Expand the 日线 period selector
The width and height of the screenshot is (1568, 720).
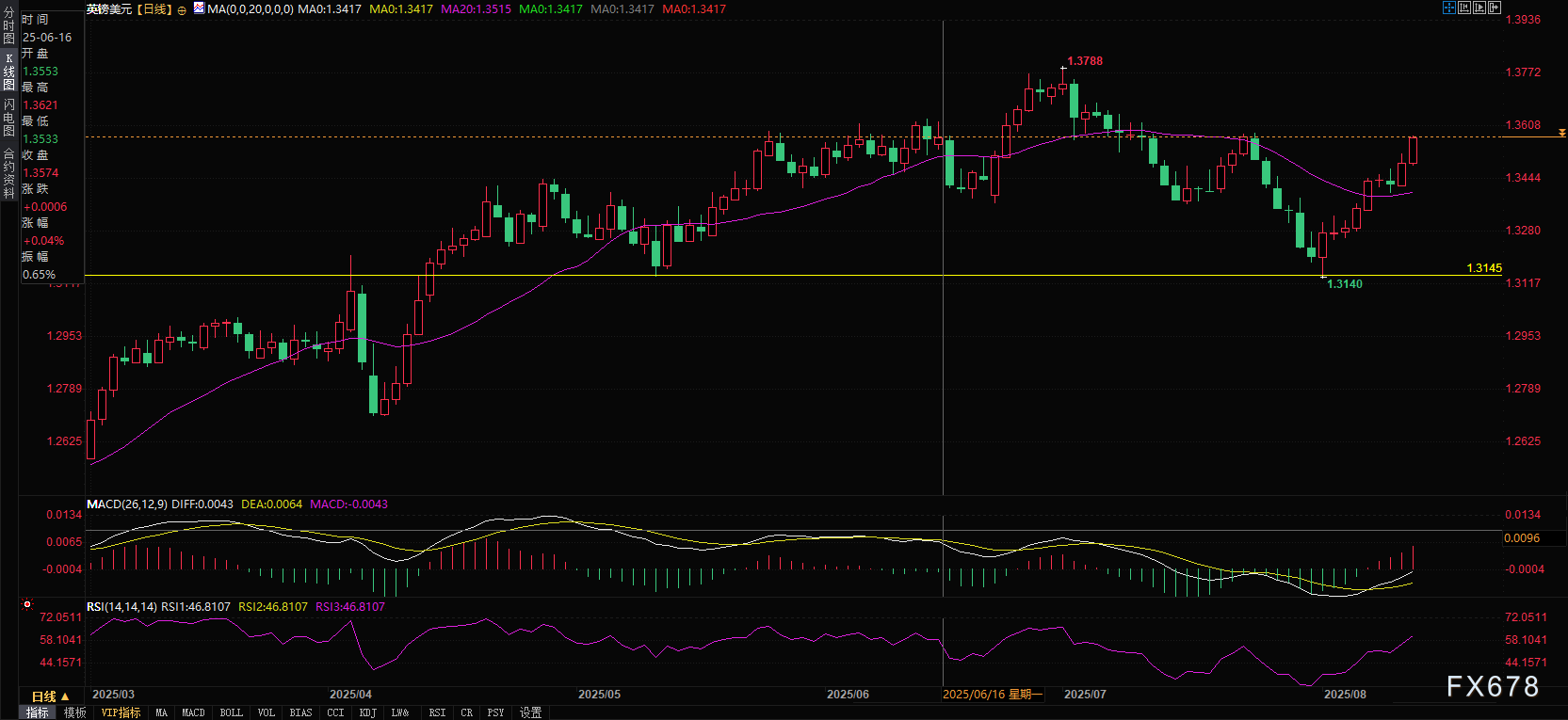pyautogui.click(x=50, y=696)
